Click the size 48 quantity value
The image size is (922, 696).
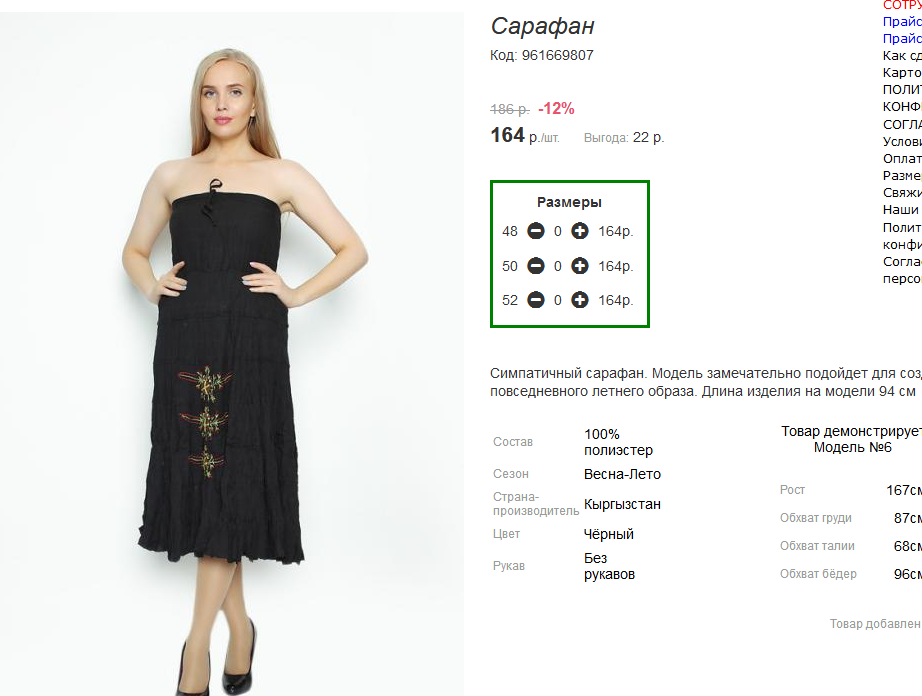pos(557,232)
